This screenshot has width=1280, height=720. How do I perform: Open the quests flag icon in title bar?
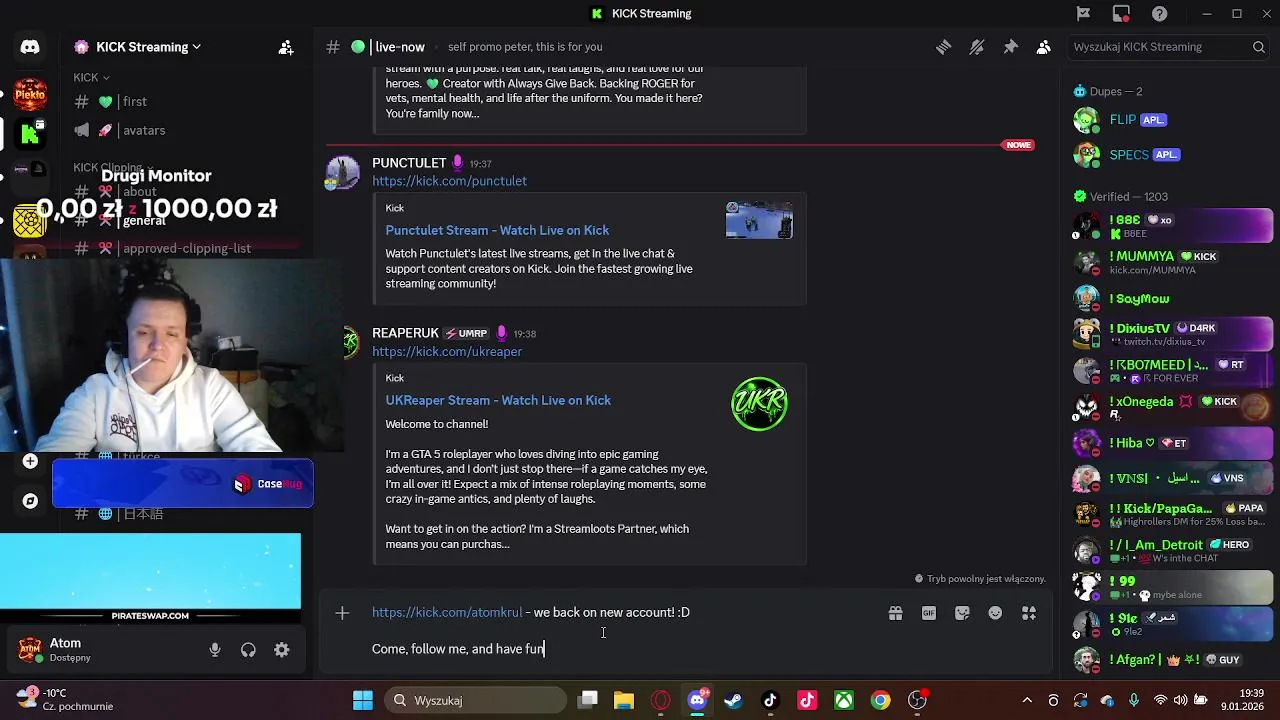pos(1083,13)
